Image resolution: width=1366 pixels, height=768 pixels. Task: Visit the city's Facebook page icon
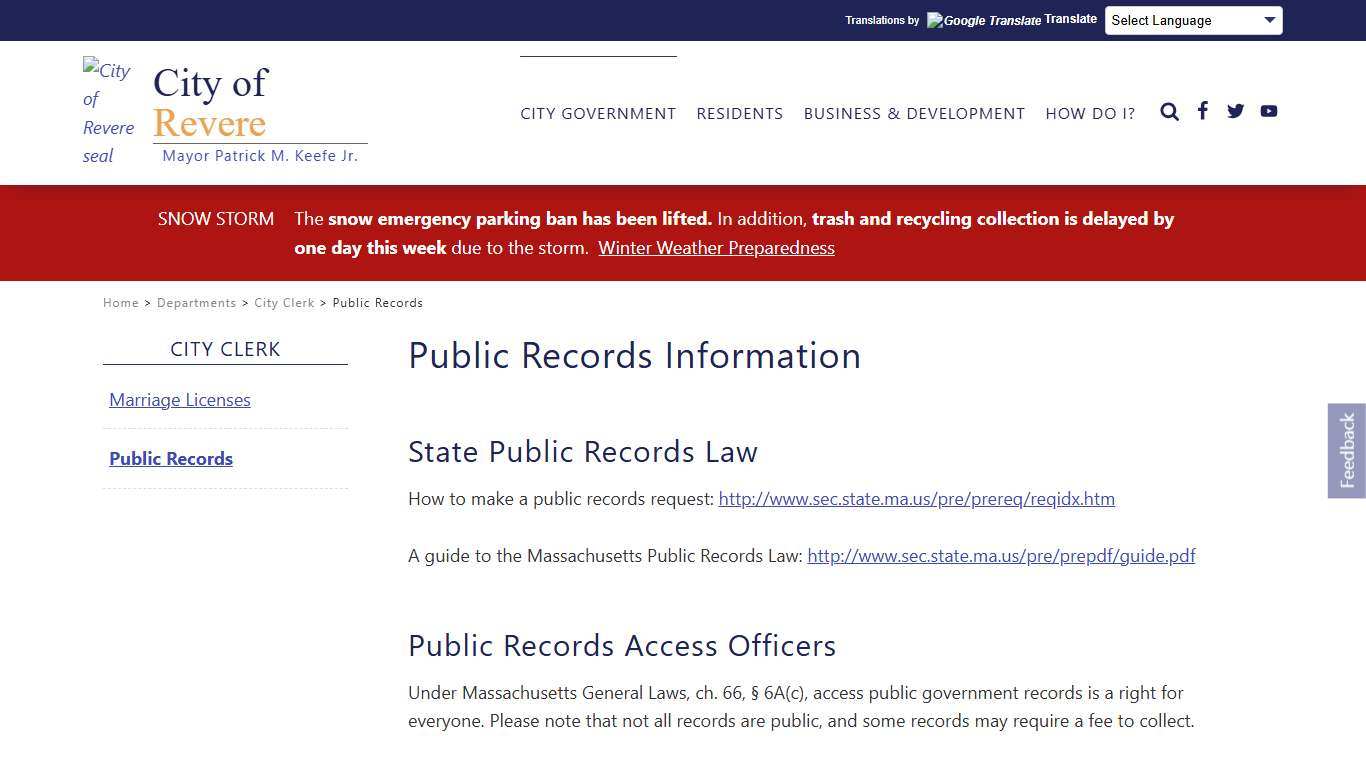click(1202, 111)
